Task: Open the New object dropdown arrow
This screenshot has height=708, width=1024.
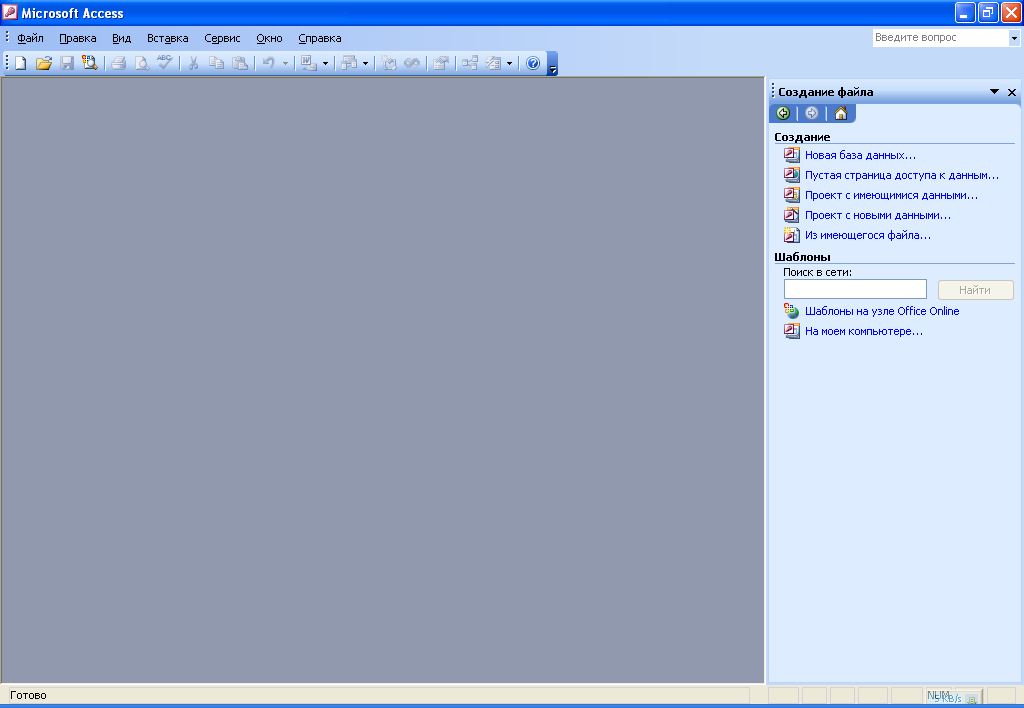Action: (509, 63)
